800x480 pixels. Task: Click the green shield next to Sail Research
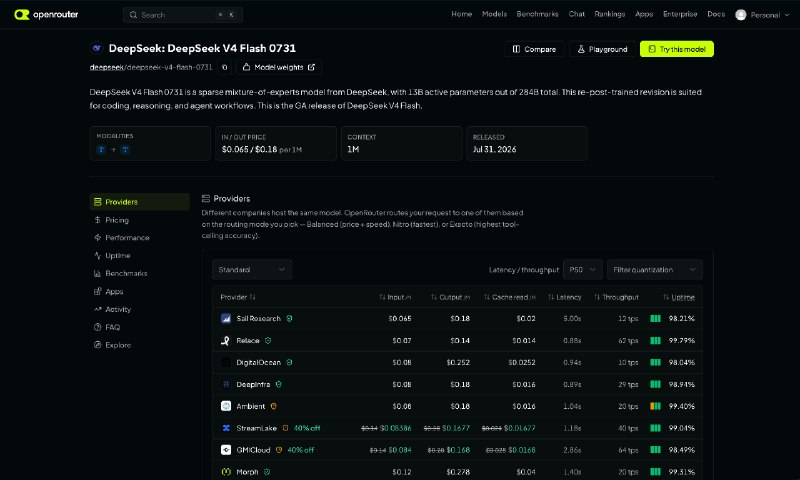(289, 318)
